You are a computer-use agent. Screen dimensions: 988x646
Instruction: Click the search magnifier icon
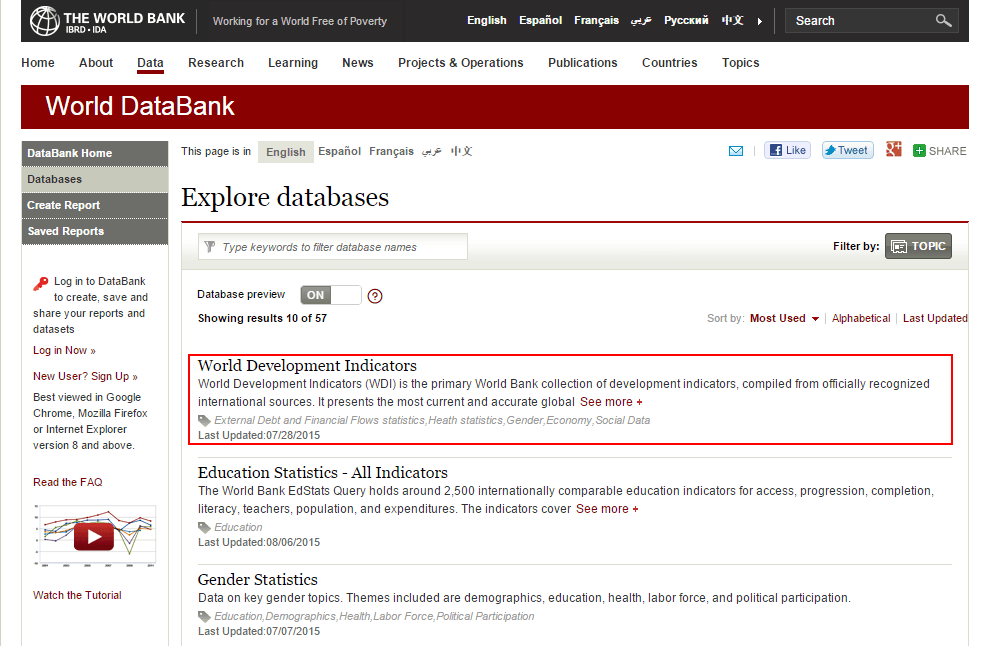pos(943,21)
